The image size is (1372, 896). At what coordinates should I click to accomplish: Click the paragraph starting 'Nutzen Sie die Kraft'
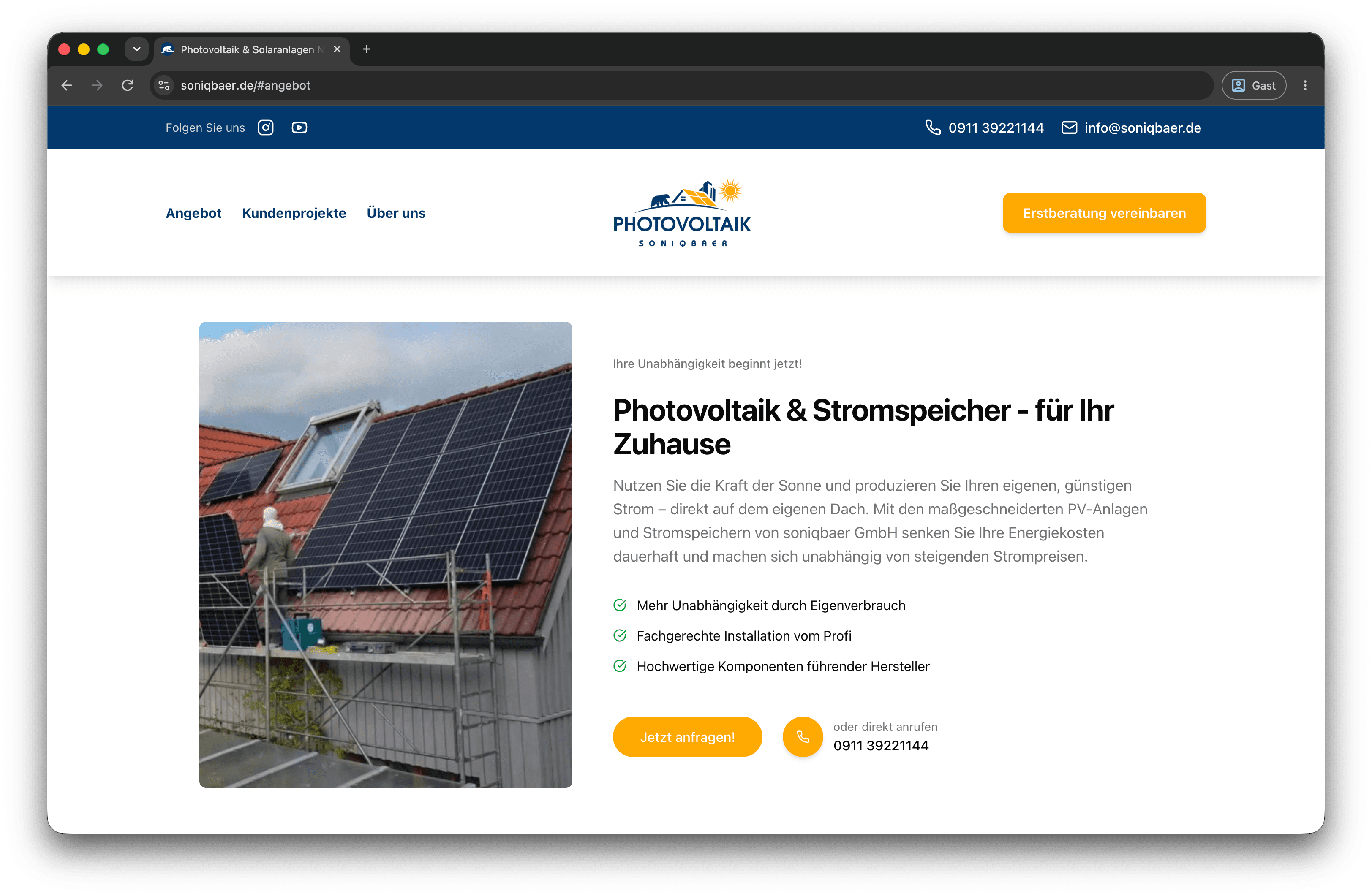880,521
